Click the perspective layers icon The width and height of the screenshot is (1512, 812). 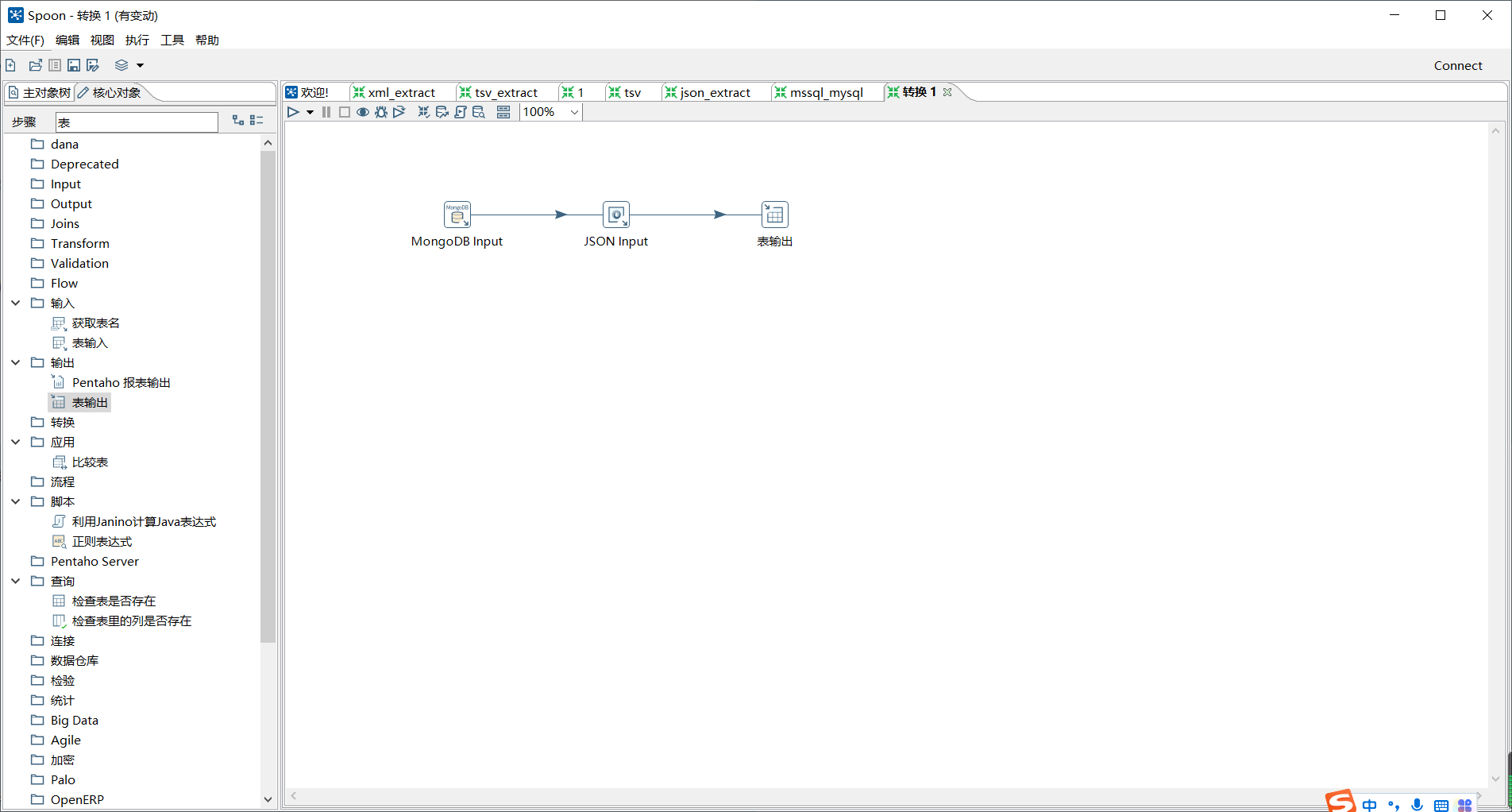[x=121, y=65]
